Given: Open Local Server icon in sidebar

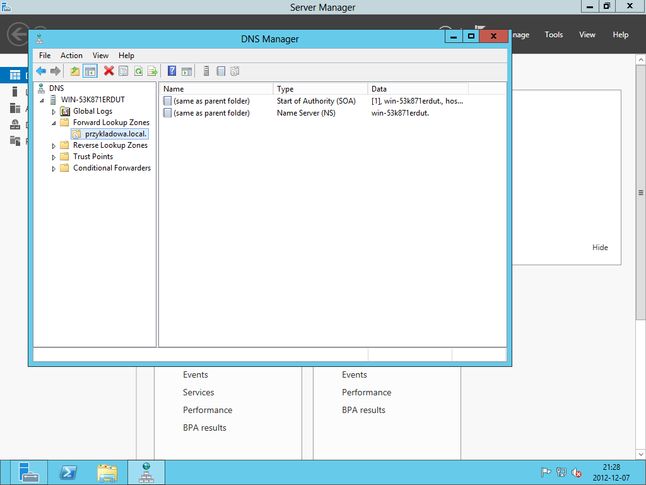Looking at the screenshot, I should (x=15, y=91).
